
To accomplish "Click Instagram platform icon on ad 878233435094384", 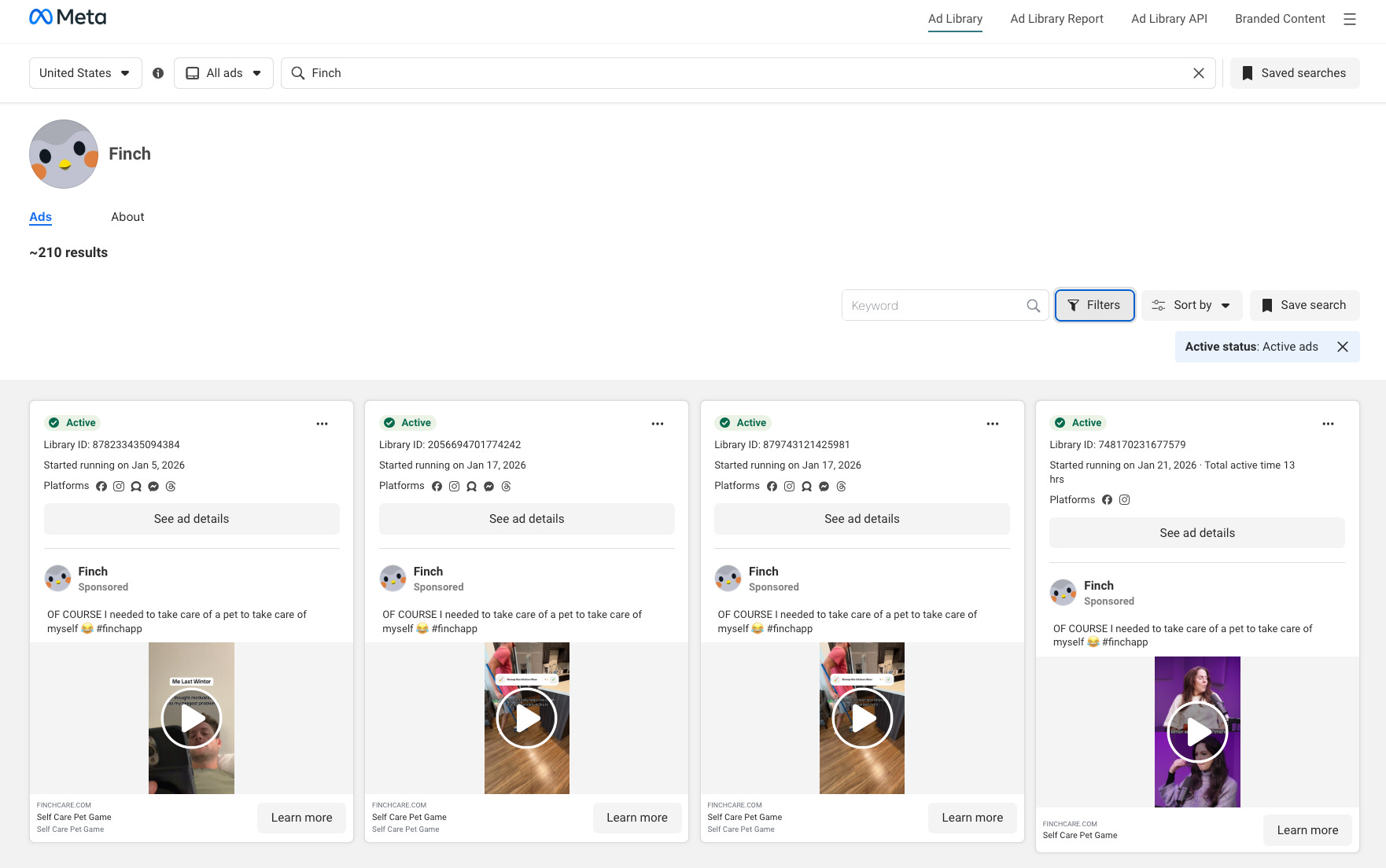I will [x=119, y=487].
